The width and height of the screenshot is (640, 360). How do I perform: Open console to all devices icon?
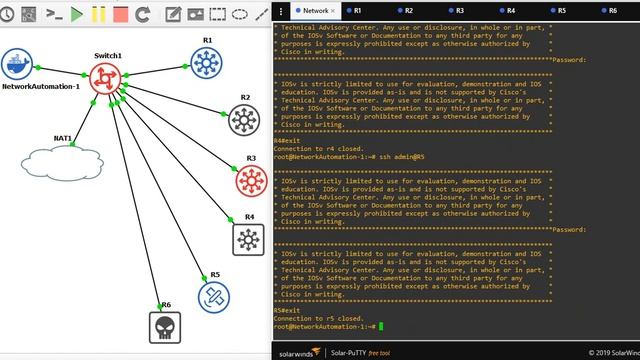54,14
